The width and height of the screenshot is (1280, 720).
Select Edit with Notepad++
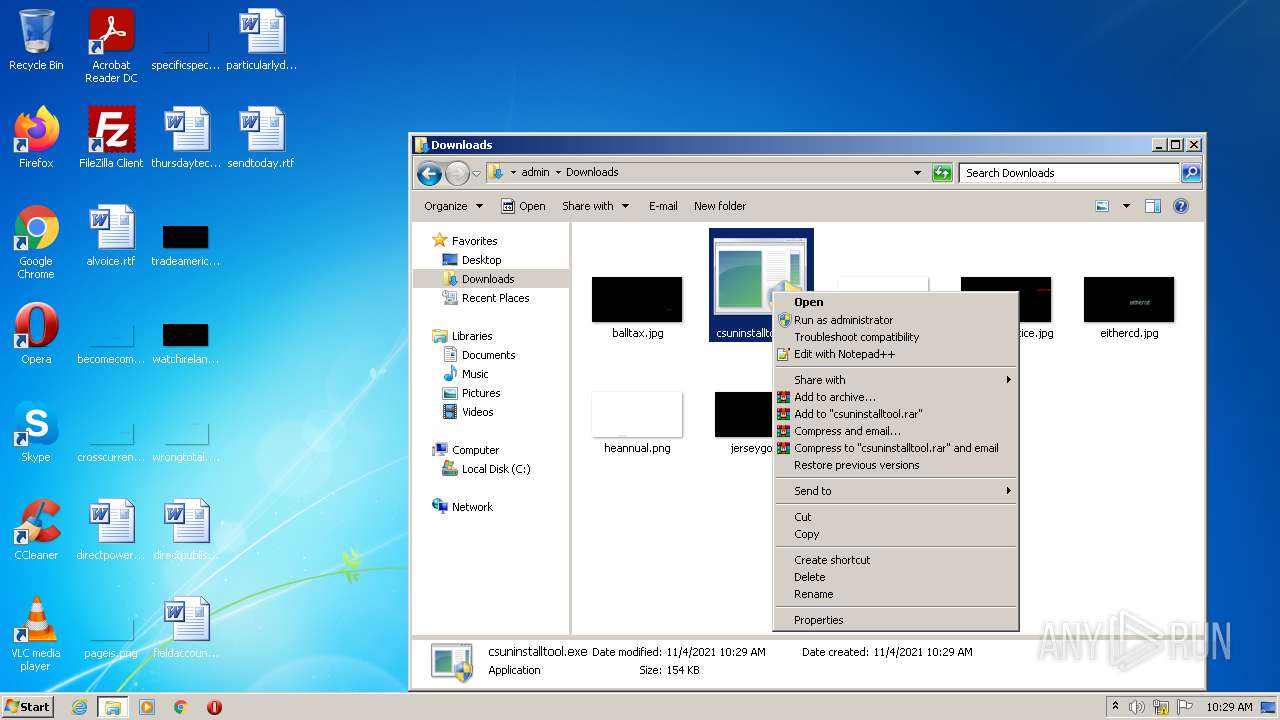point(896,354)
